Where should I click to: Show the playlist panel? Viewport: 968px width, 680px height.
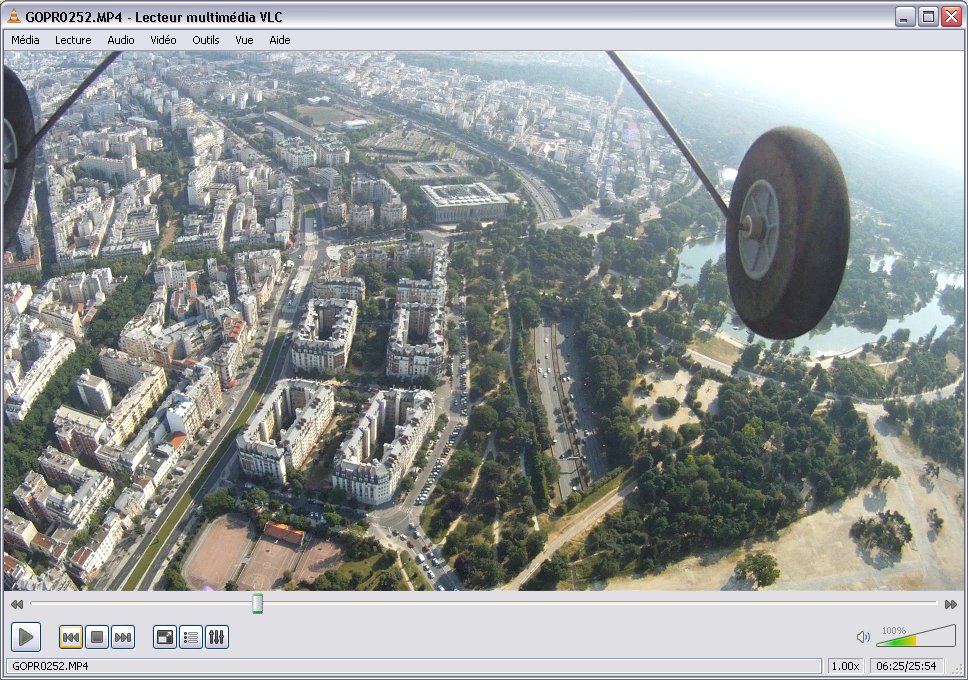click(191, 637)
